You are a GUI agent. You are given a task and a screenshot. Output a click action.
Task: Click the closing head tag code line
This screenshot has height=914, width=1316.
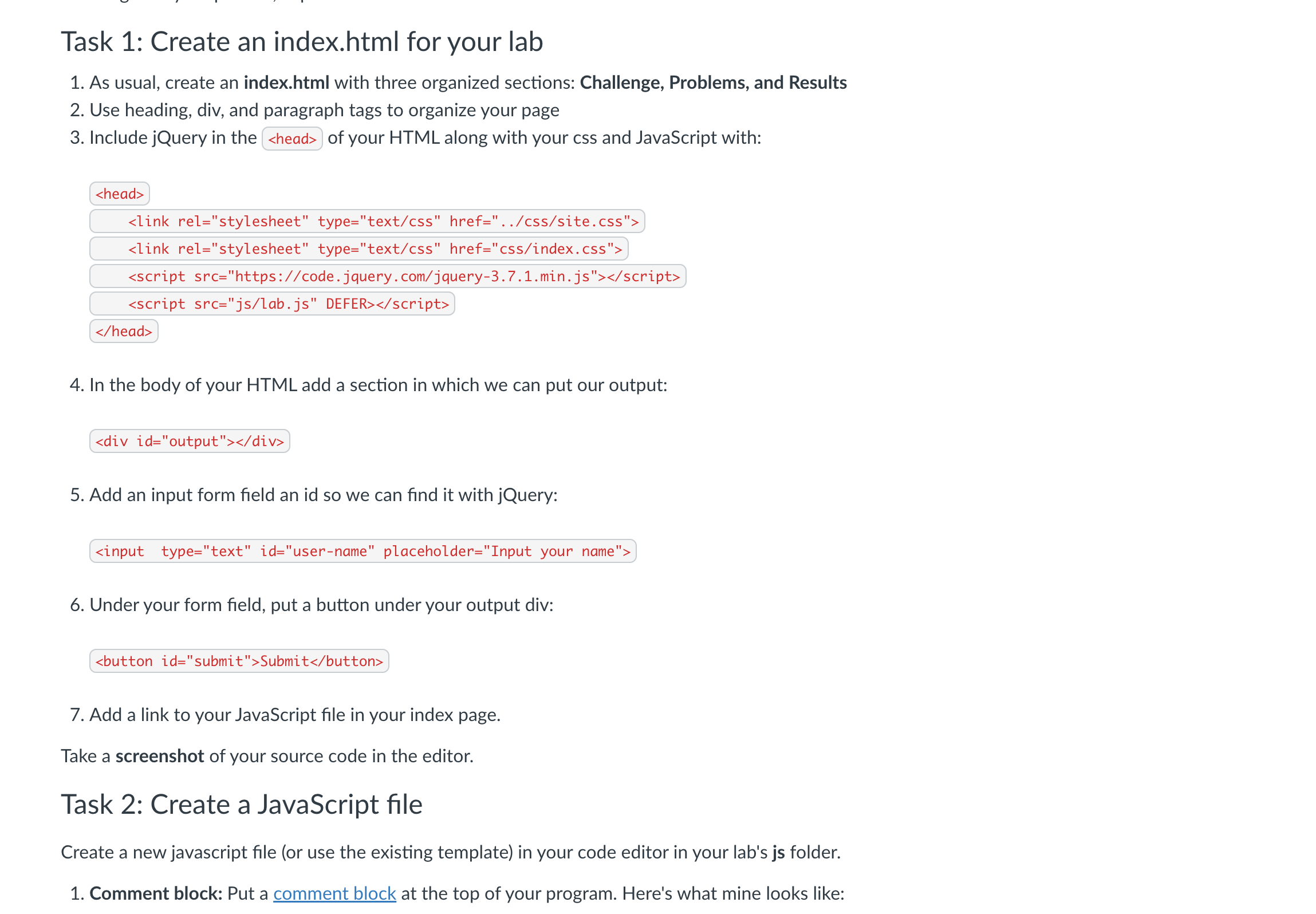click(x=124, y=331)
